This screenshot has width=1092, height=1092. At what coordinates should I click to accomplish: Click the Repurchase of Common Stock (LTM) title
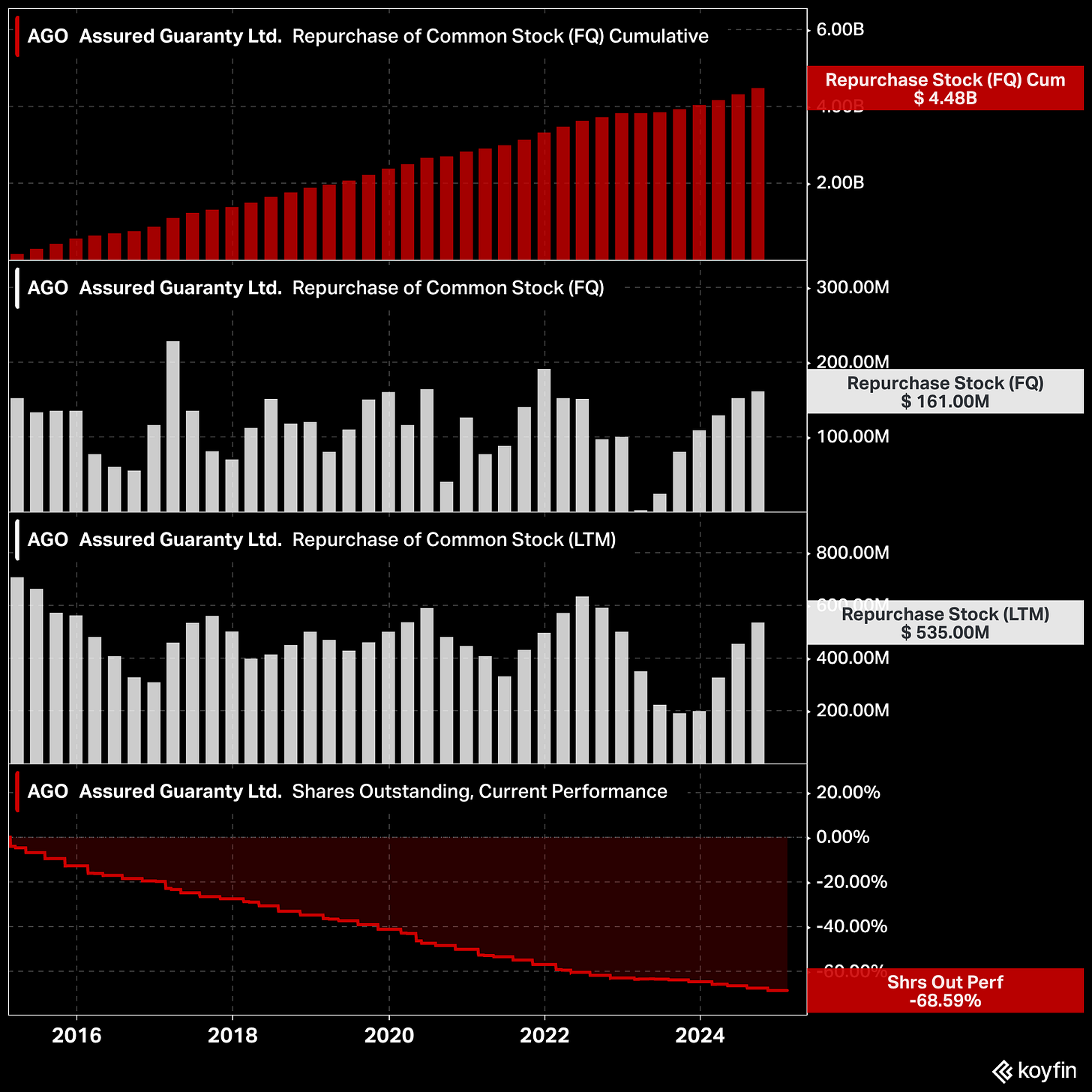[x=454, y=540]
